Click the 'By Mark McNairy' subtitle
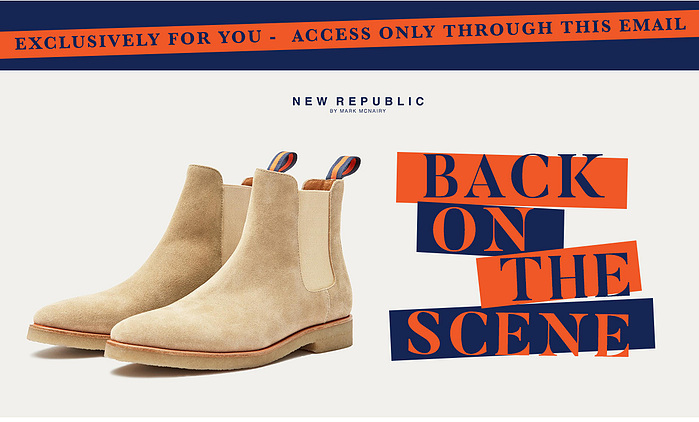This screenshot has height=422, width=699. click(358, 111)
